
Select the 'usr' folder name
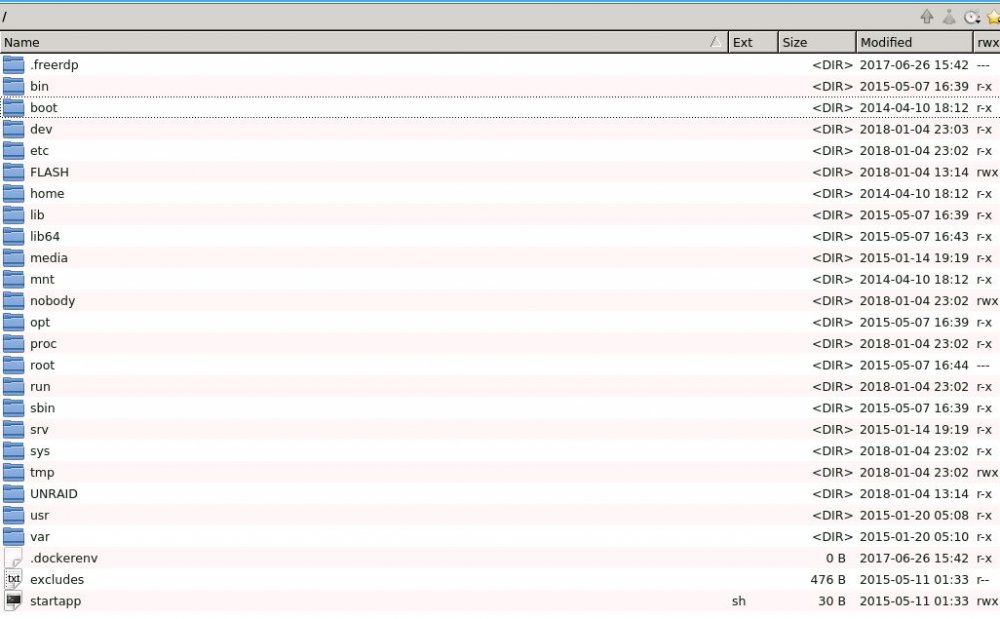click(x=40, y=515)
